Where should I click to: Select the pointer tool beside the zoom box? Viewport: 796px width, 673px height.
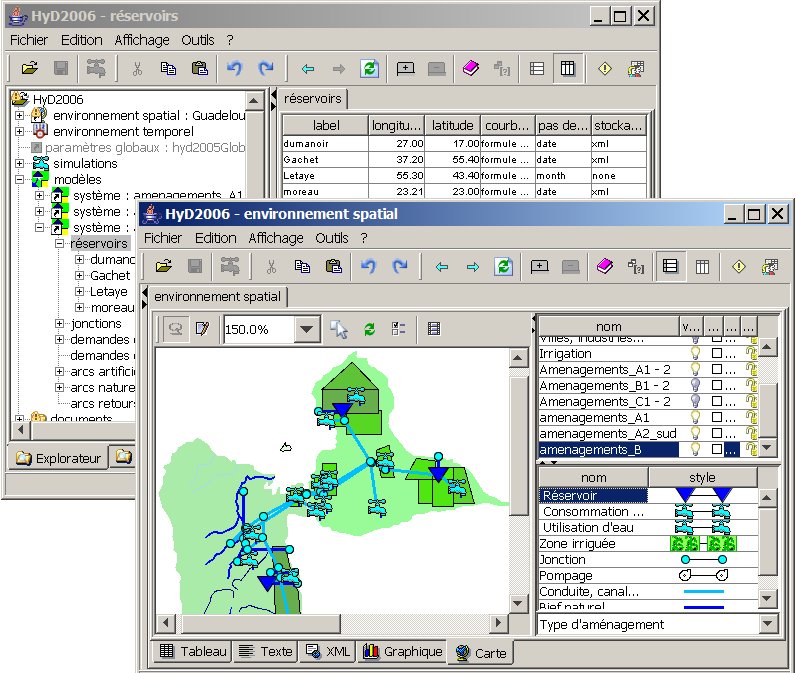pyautogui.click(x=339, y=329)
